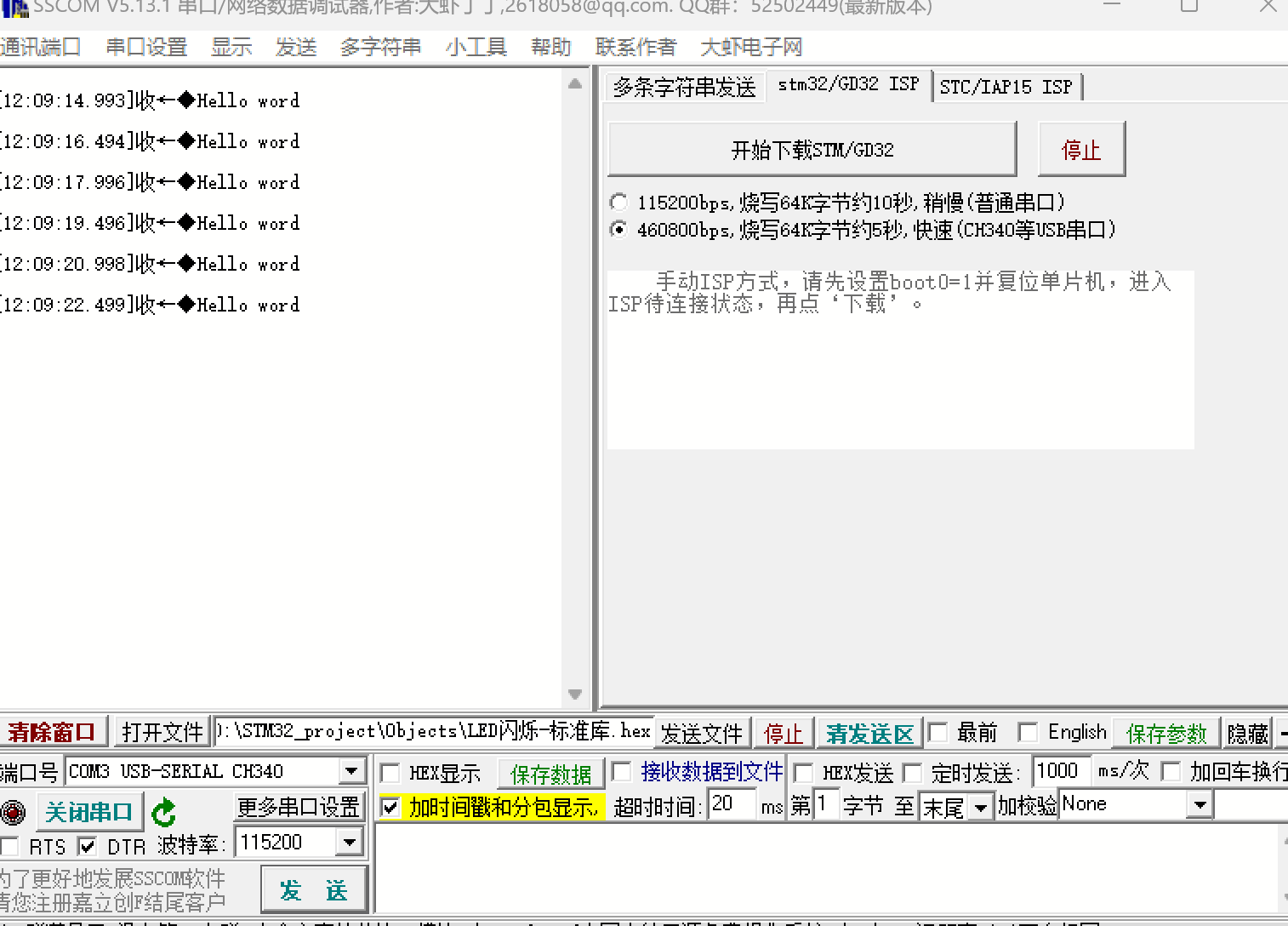Click the 发送 send button
Image resolution: width=1288 pixels, height=926 pixels.
coord(314,890)
